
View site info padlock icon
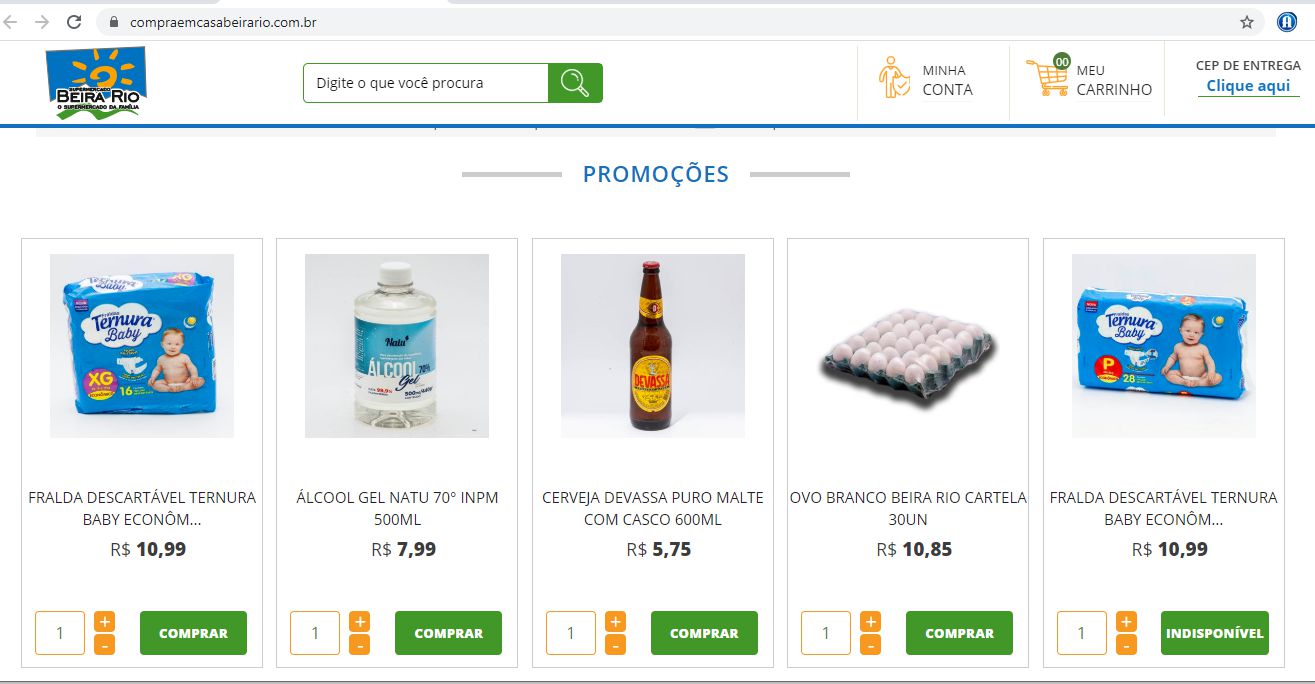coord(114,22)
